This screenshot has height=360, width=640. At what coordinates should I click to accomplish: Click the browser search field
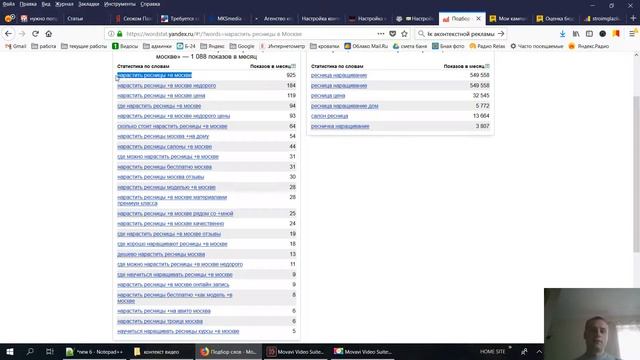click(460, 34)
